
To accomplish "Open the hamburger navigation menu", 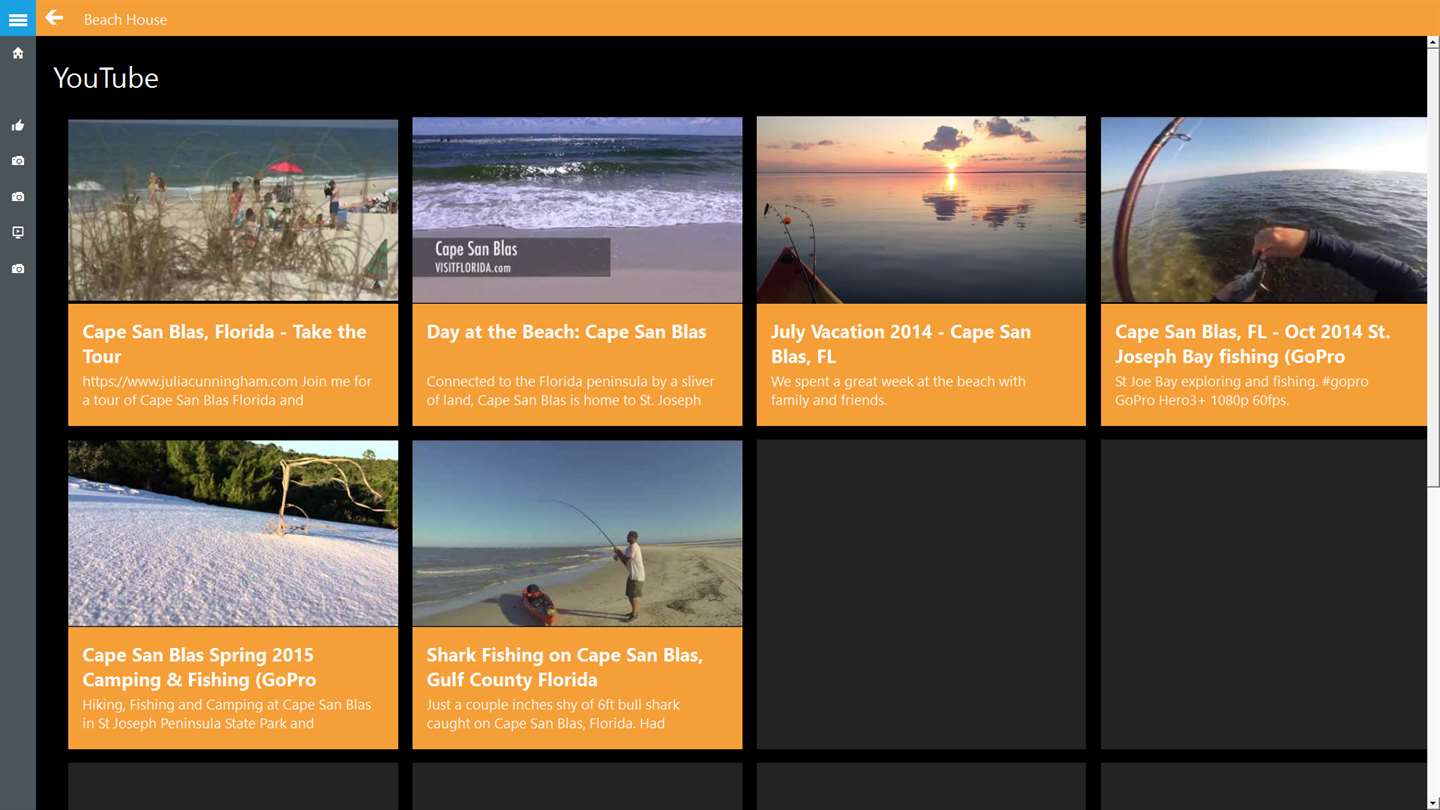I will [x=18, y=18].
